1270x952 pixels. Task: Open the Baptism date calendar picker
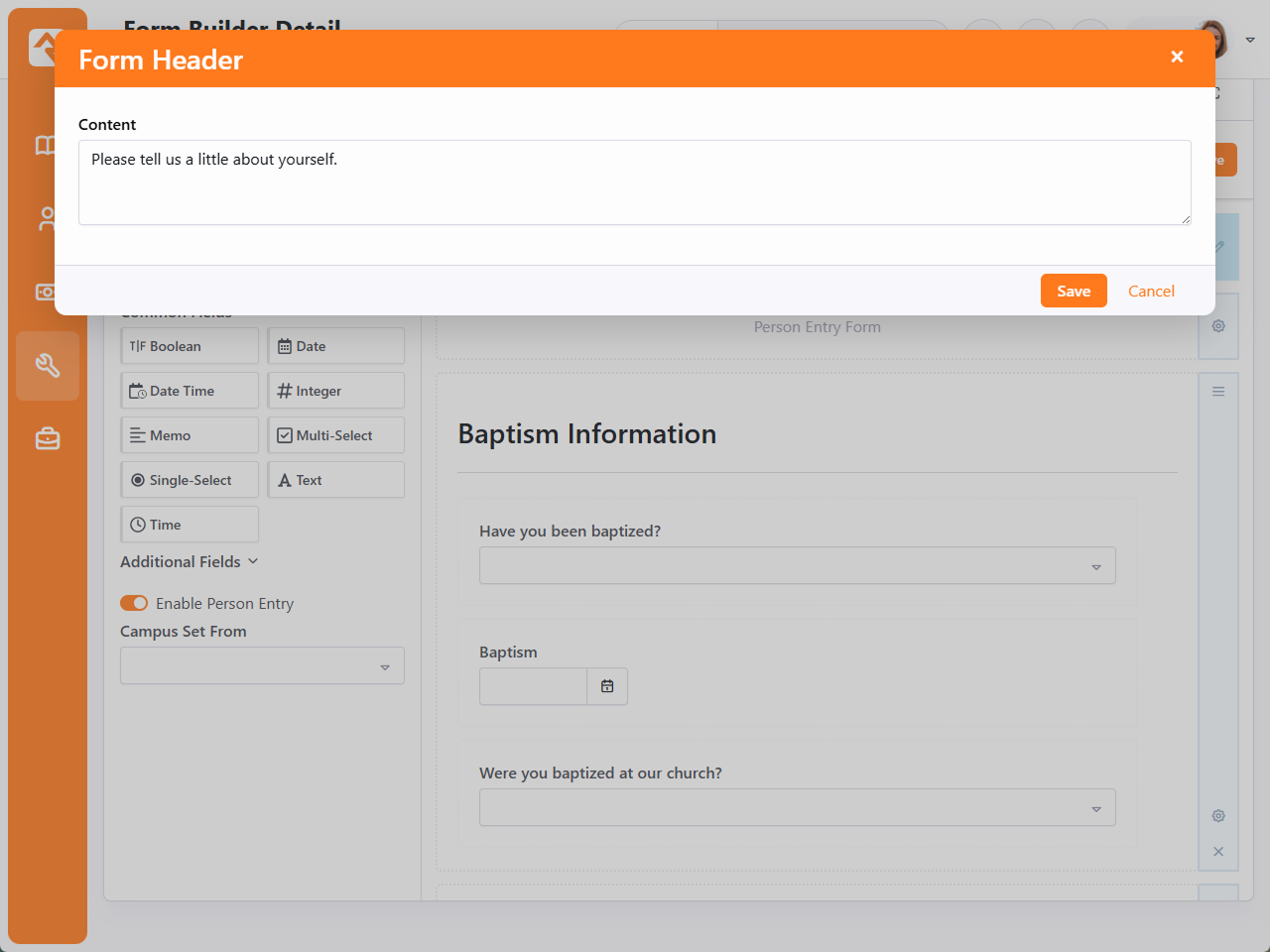607,686
